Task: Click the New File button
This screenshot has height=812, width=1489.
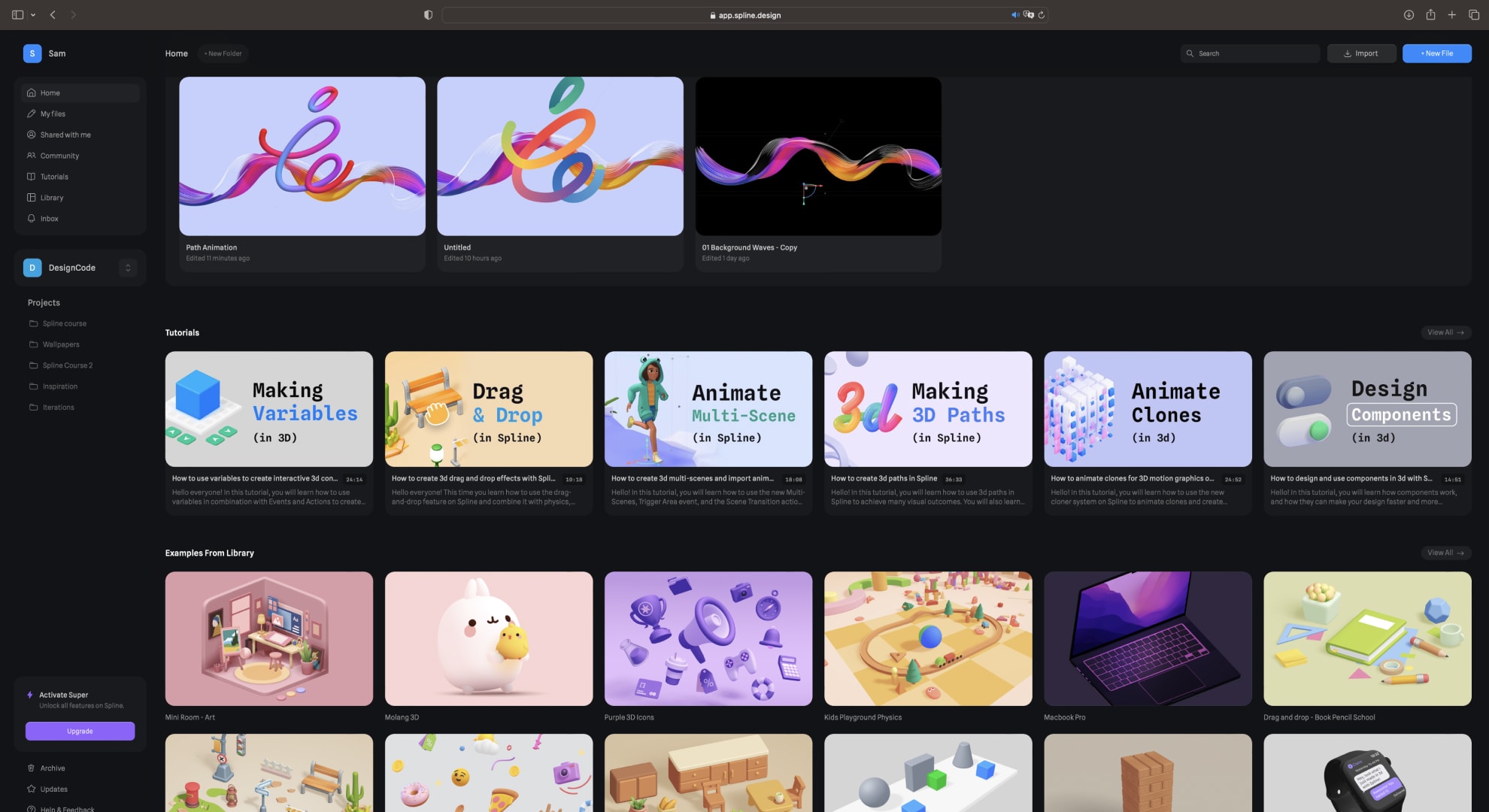Action: [x=1436, y=53]
